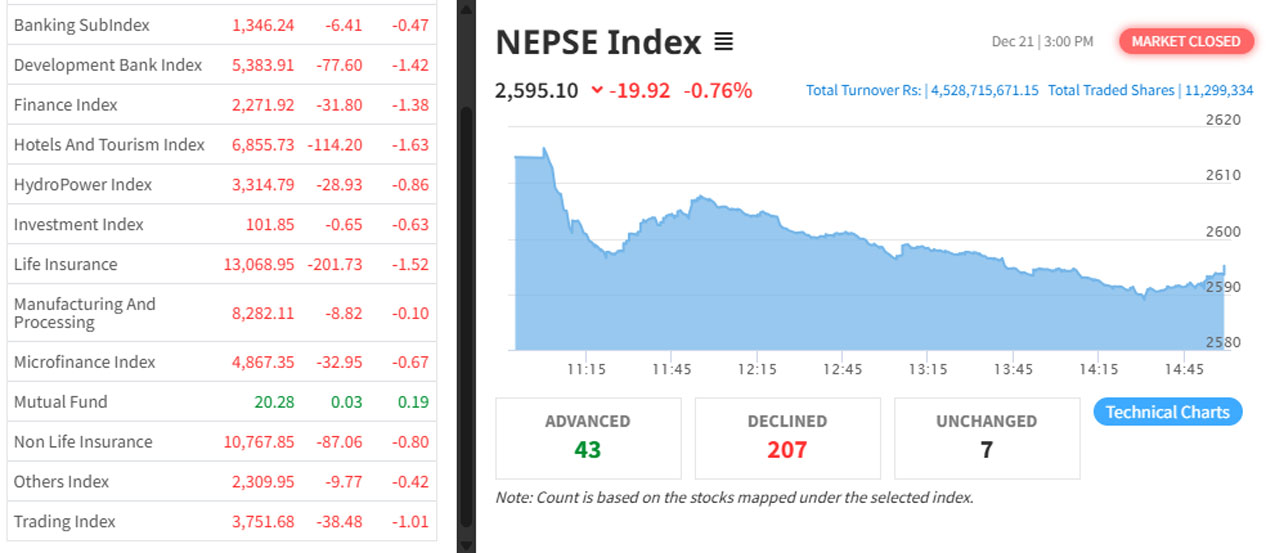The width and height of the screenshot is (1266, 553).
Task: Click the Declined stocks count box
Action: [787, 437]
